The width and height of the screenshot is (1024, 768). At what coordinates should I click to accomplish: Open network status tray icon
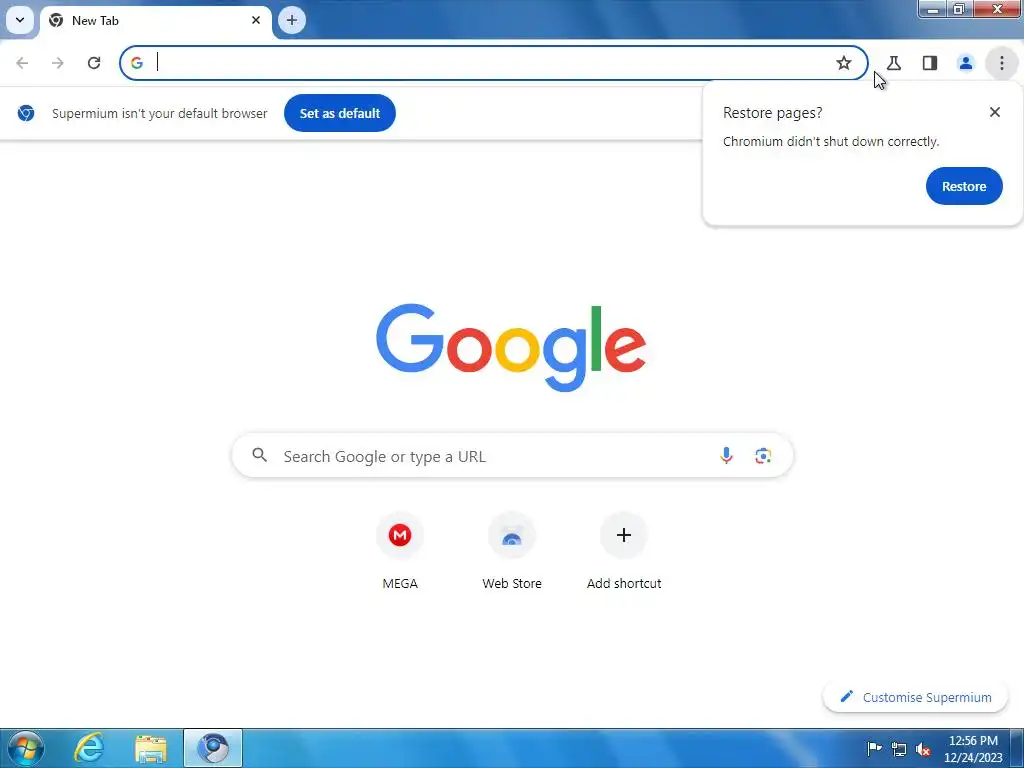[x=899, y=749]
